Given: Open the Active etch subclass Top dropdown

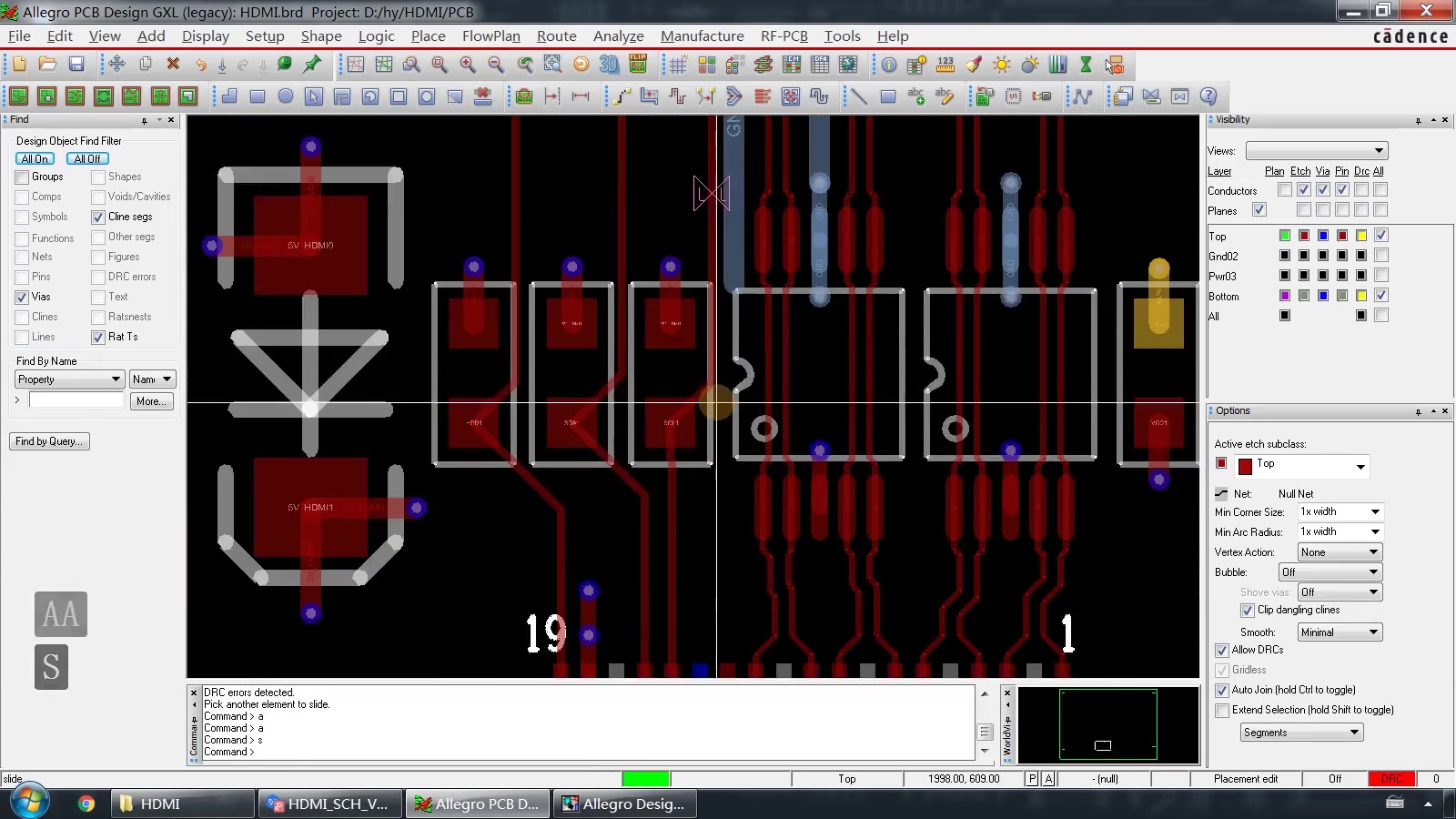Looking at the screenshot, I should pos(1301,466).
